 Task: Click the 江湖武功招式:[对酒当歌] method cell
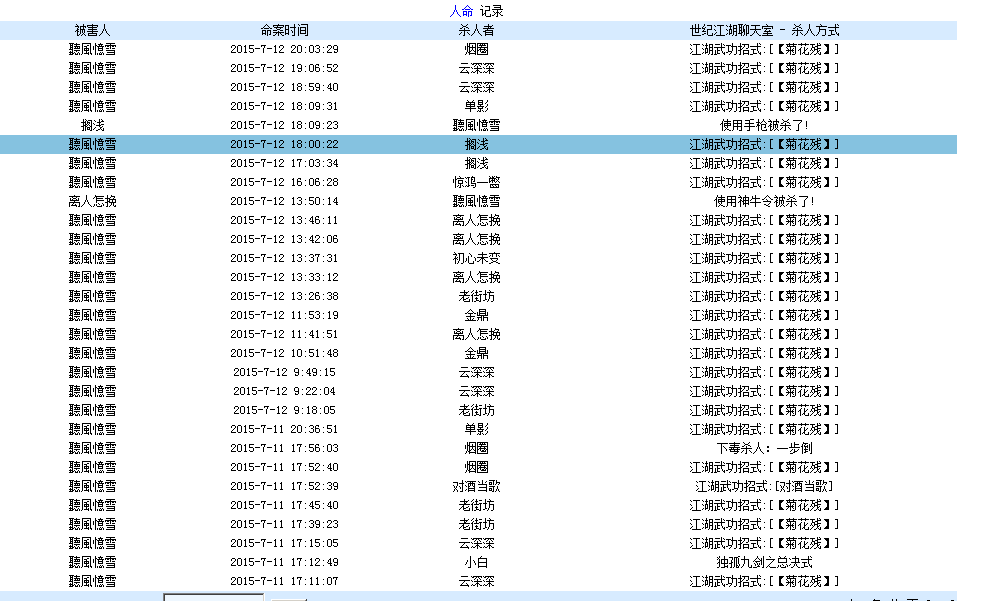click(x=764, y=487)
